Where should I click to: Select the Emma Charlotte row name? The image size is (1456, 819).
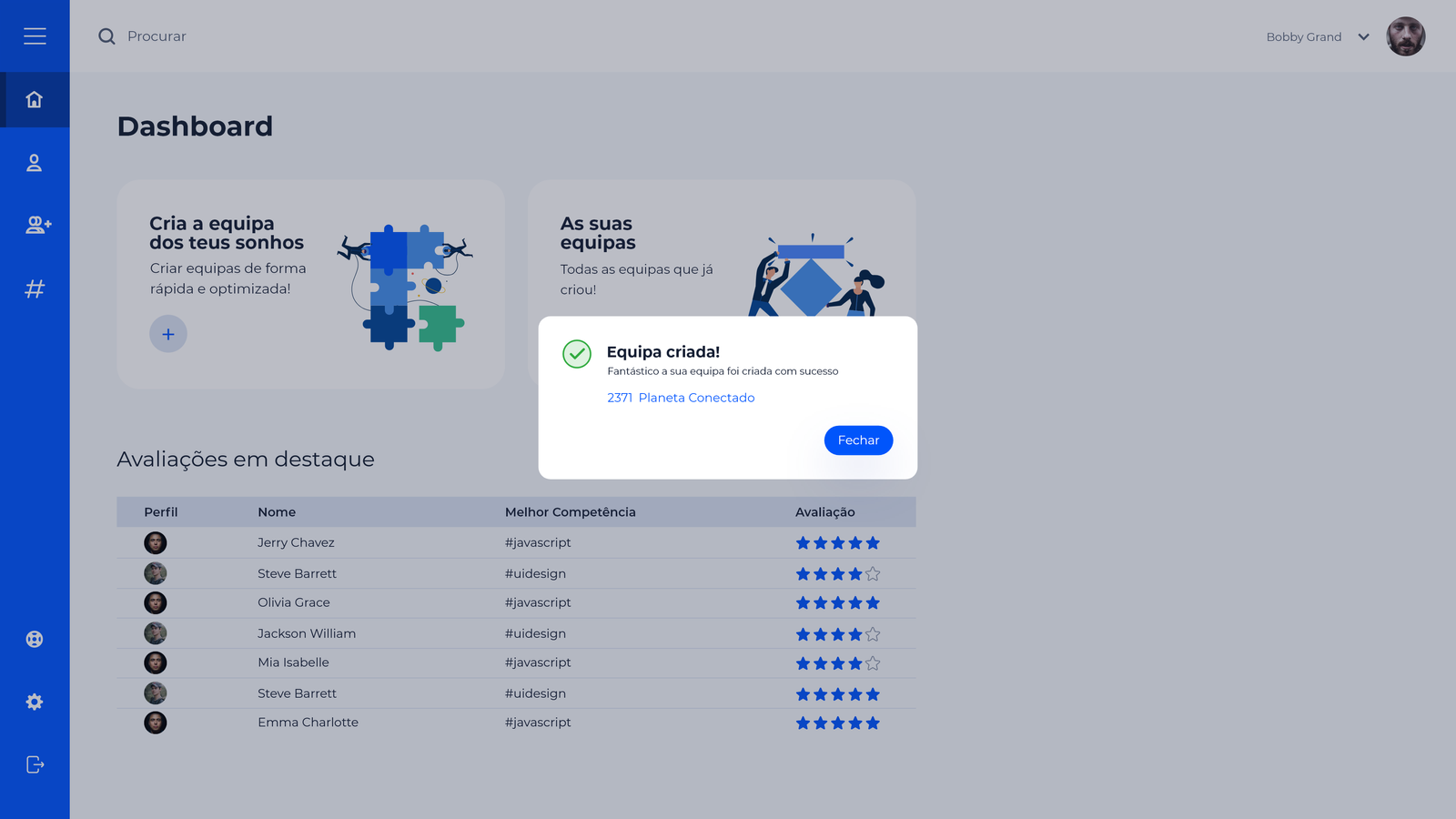[308, 723]
